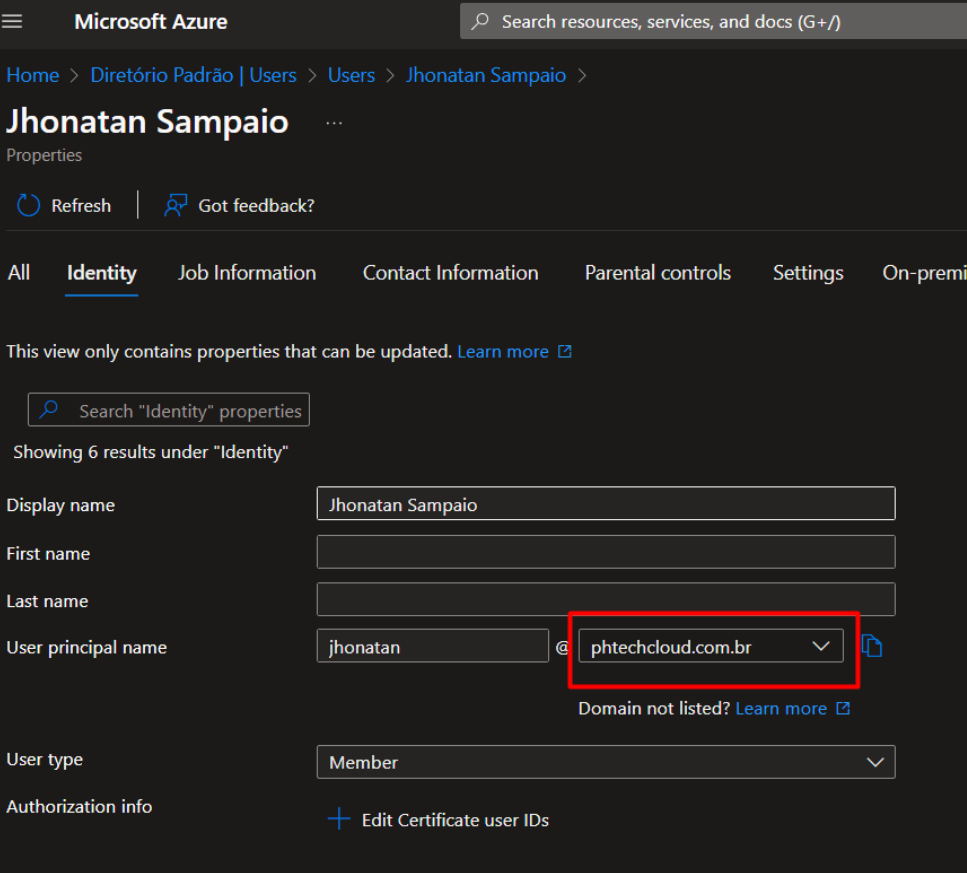The image size is (967, 873).
Task: Expand the User type Member dropdown
Action: click(606, 762)
